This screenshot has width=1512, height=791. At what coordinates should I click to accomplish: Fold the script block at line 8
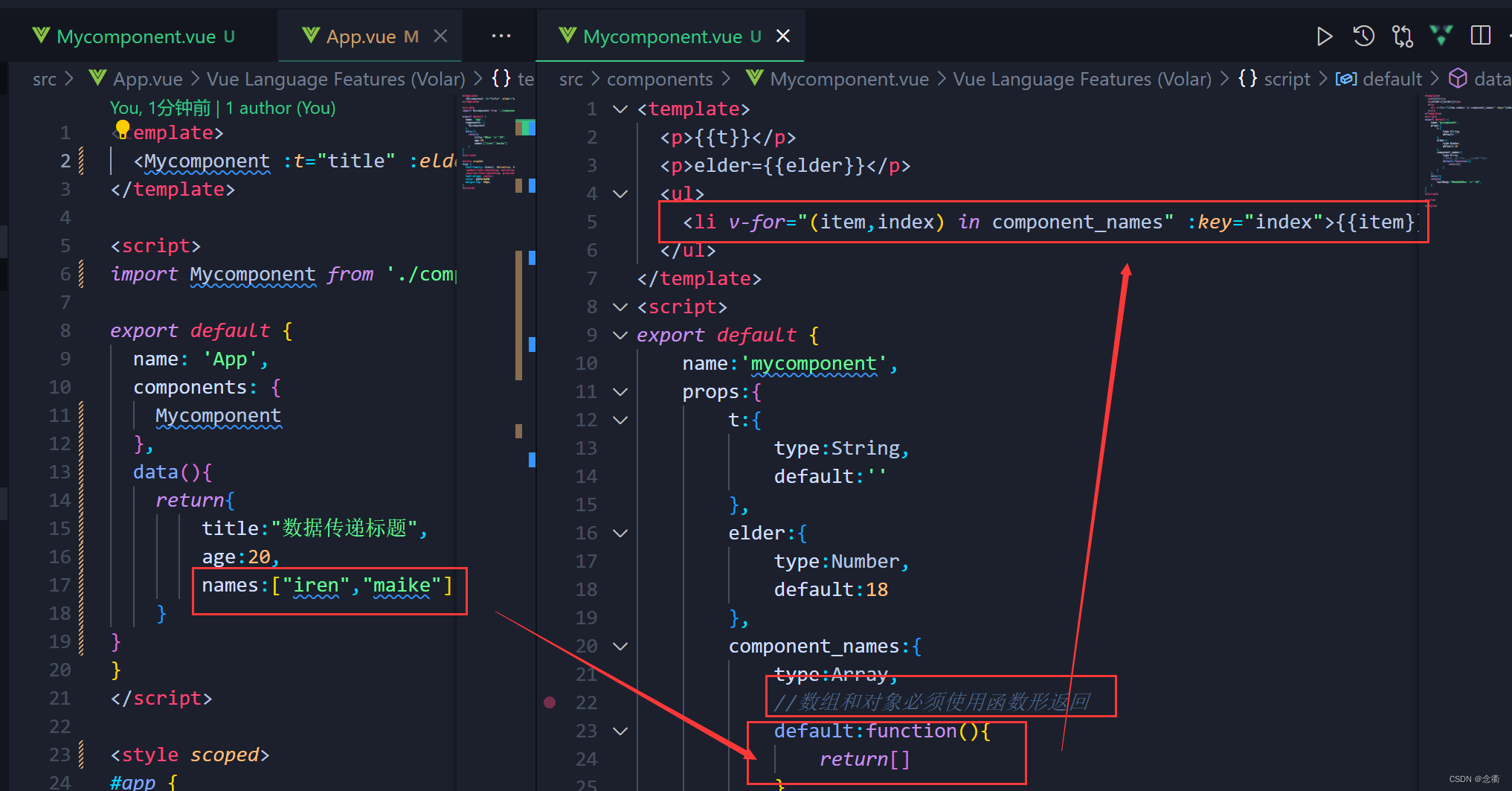point(620,307)
